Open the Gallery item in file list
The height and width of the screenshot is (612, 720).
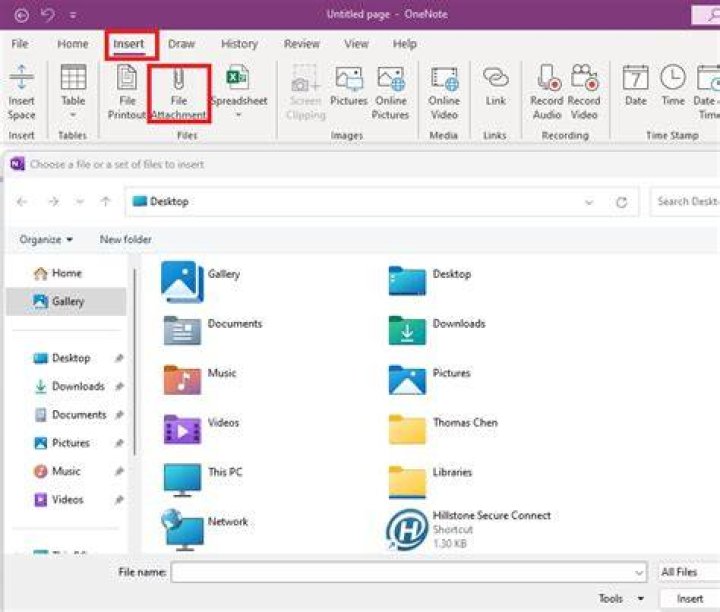[x=201, y=281]
